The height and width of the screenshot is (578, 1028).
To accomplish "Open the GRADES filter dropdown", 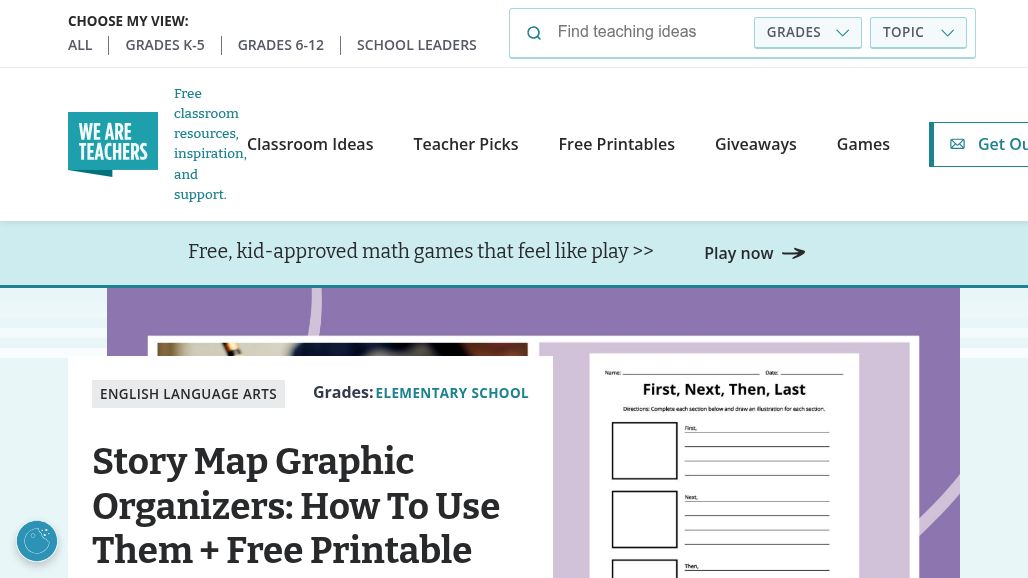I will 807,32.
